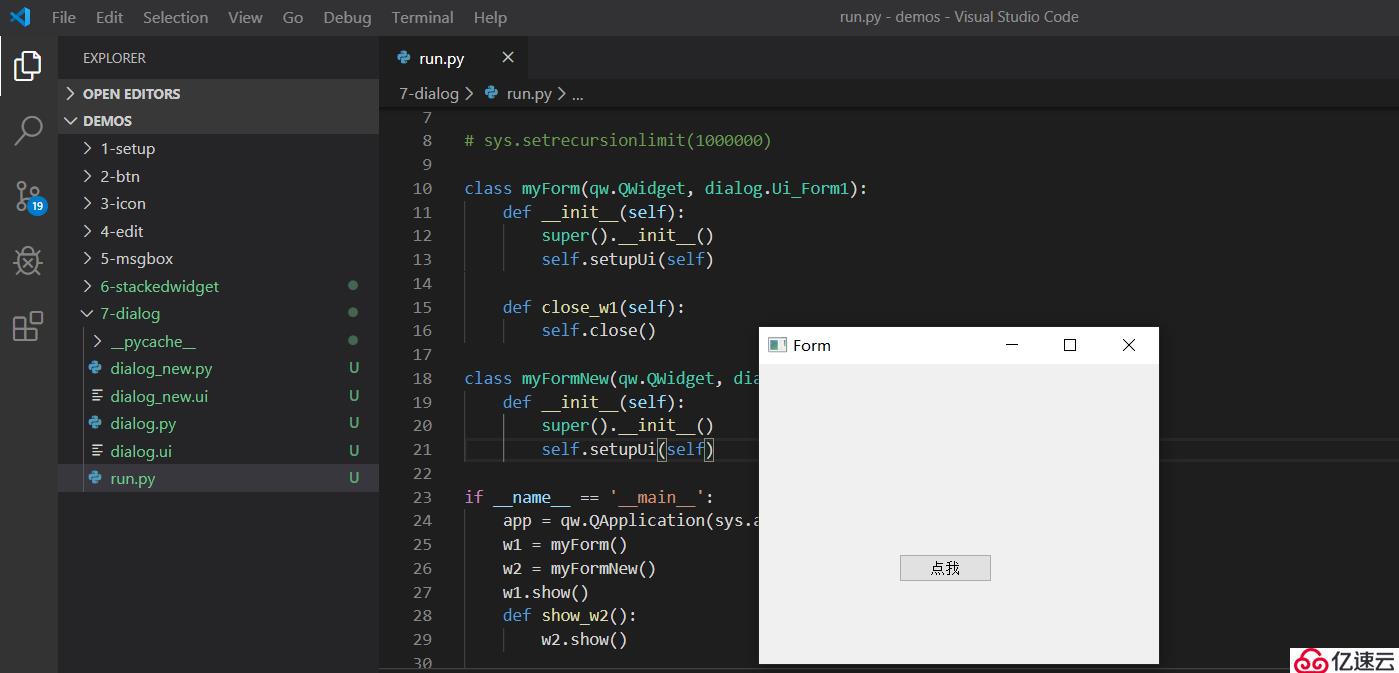Click the file icon beside dialog.ui

tap(97, 451)
